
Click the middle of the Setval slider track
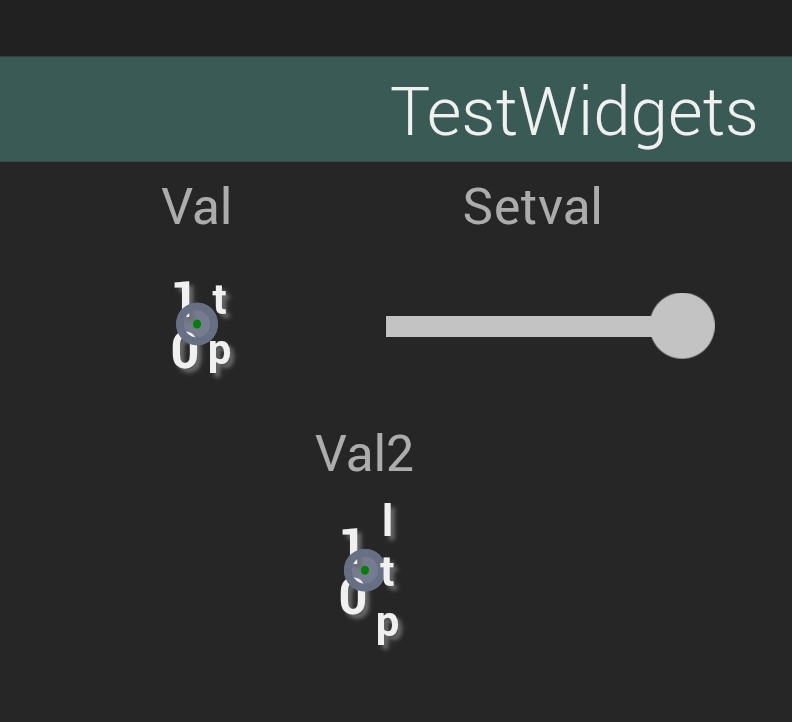[520, 326]
